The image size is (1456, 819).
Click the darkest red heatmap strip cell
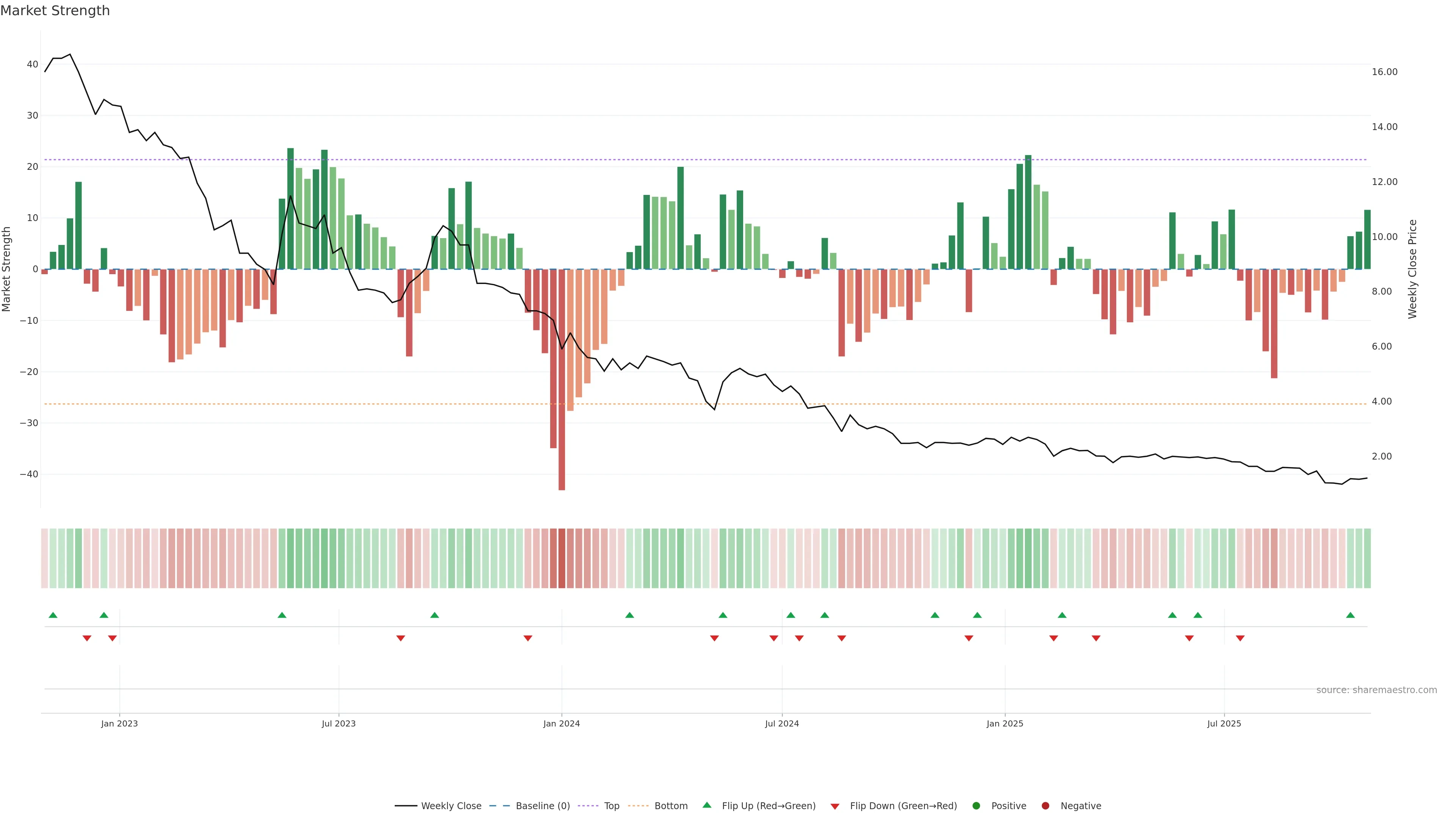click(x=562, y=559)
